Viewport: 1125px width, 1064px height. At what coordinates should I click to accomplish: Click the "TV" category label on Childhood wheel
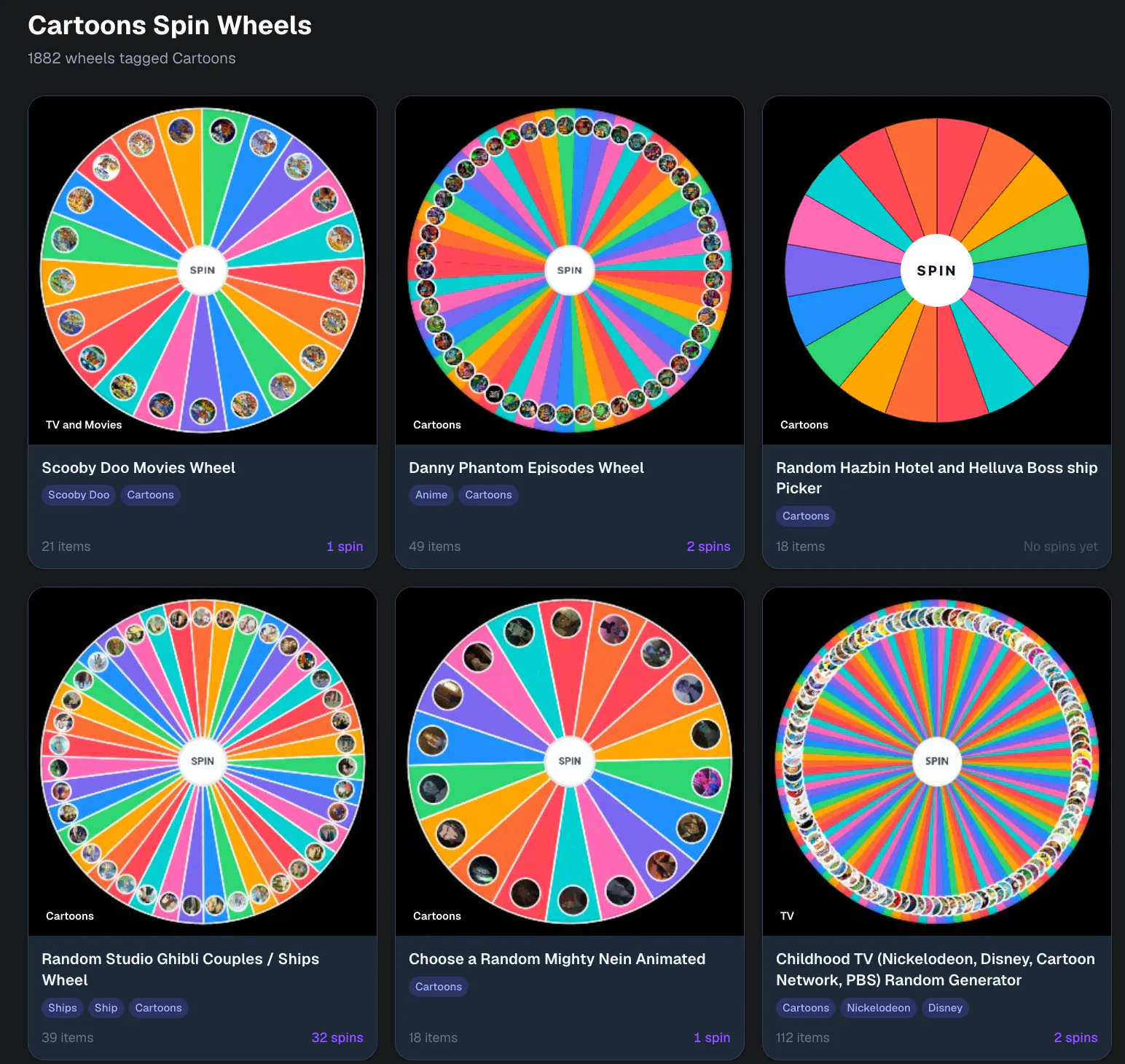787,916
